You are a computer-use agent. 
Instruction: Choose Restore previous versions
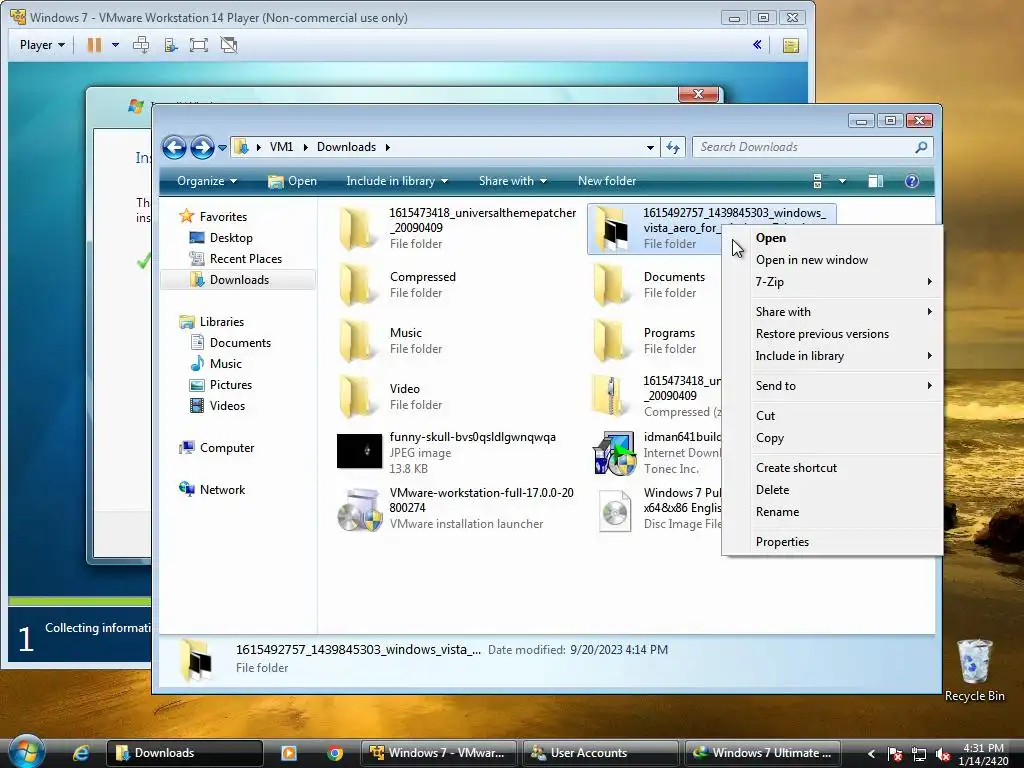click(x=833, y=334)
